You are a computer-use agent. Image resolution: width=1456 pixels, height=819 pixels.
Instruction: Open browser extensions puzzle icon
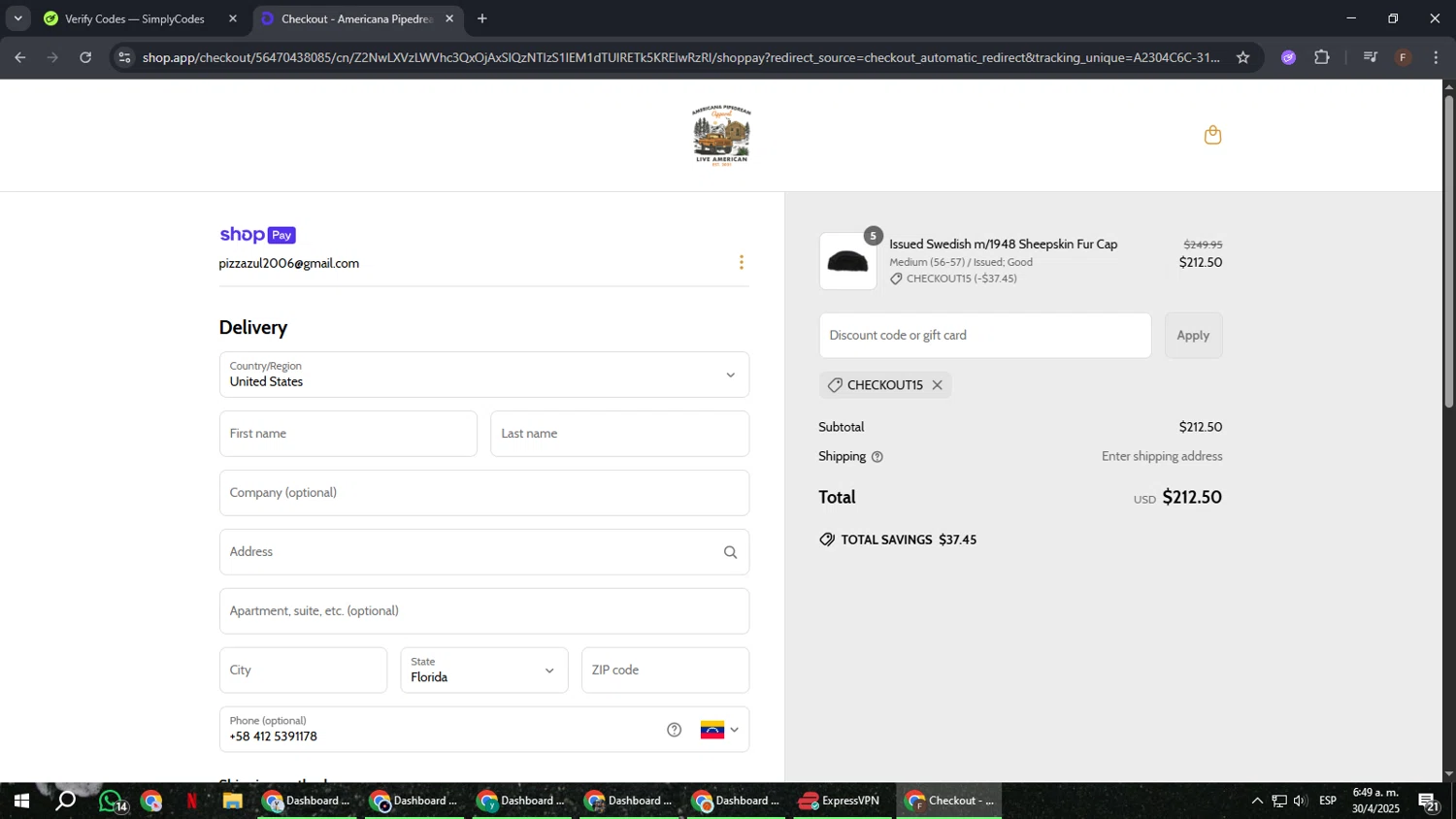tap(1322, 57)
